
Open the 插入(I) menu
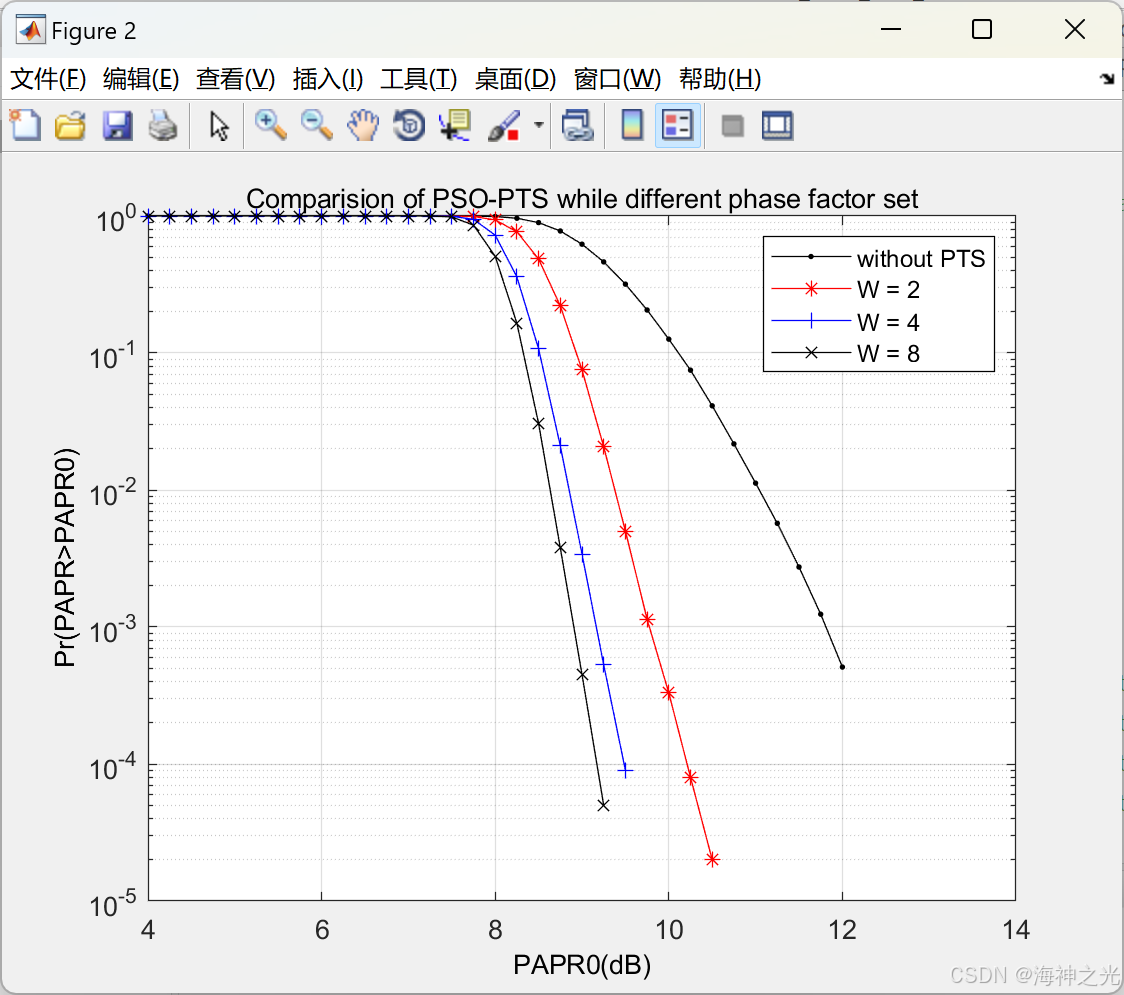pos(328,79)
